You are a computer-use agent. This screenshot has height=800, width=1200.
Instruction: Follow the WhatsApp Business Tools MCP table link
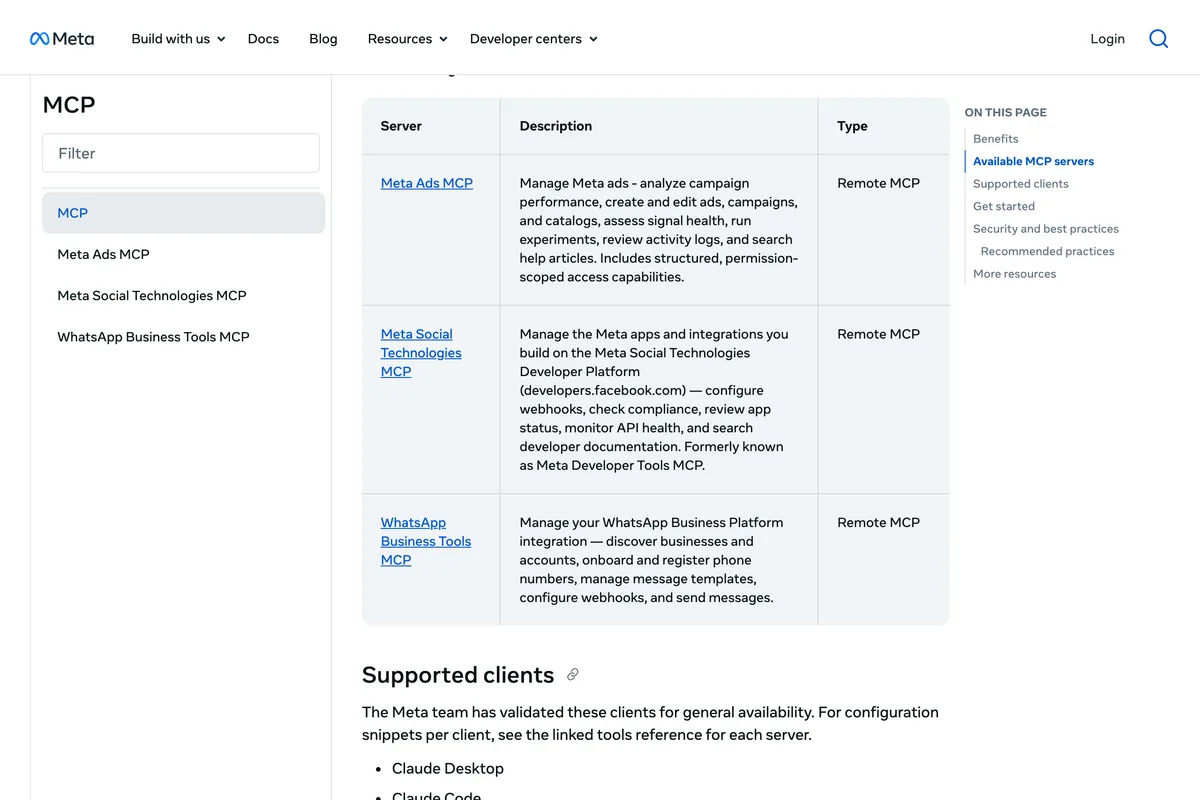(x=426, y=541)
